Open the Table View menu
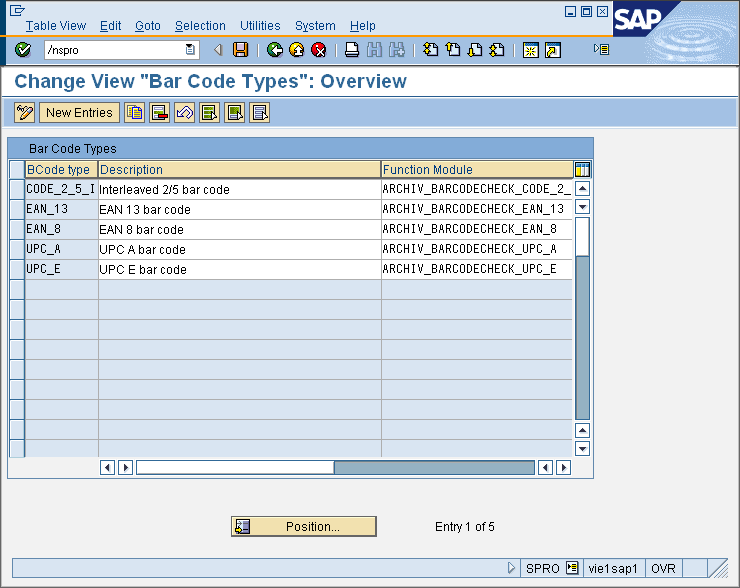This screenshot has width=740, height=588. coord(56,26)
